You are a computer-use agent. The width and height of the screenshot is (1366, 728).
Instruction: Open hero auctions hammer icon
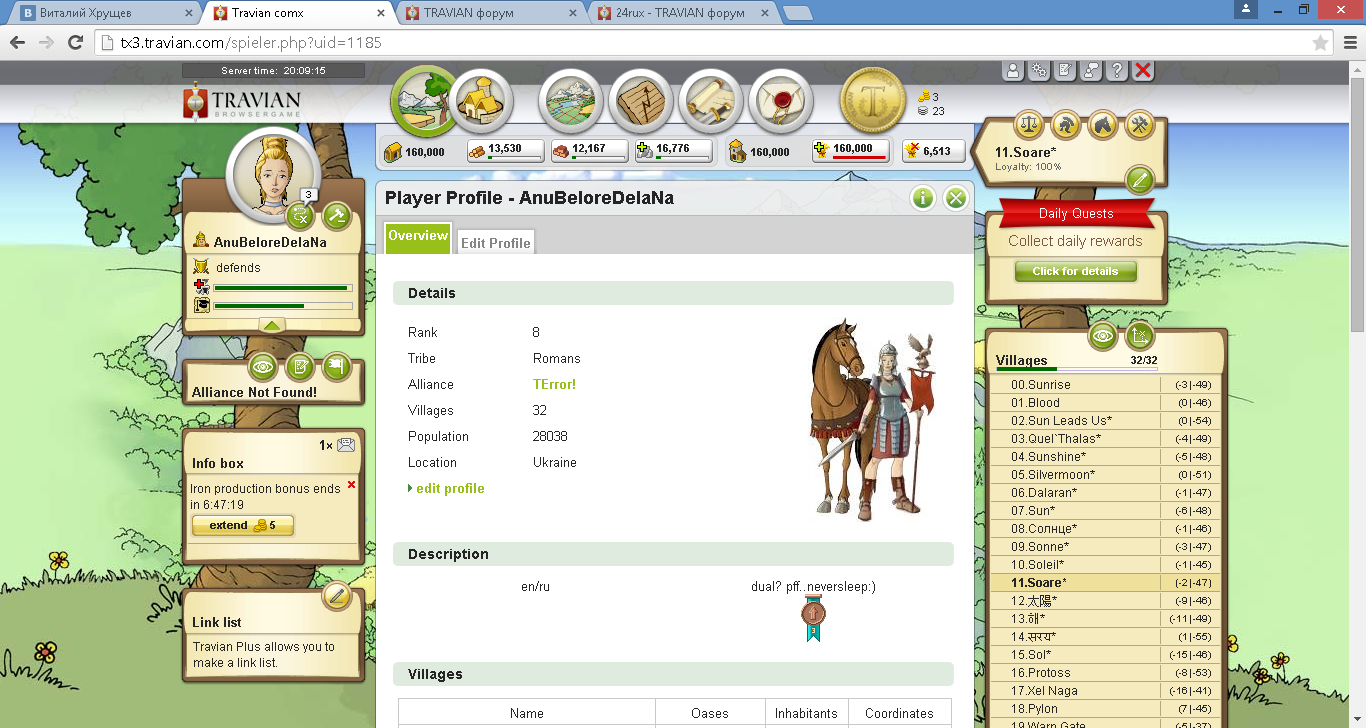coord(337,215)
